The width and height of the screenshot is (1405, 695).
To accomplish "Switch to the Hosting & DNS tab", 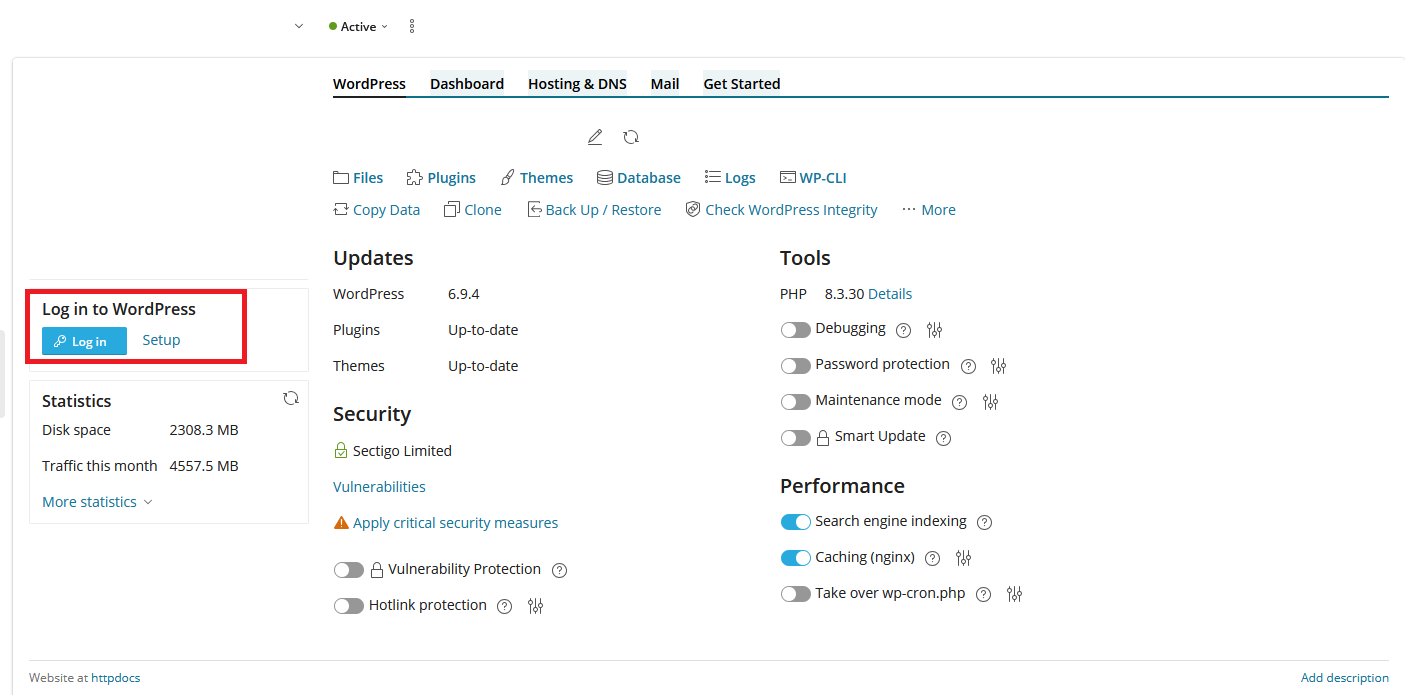I will coord(577,84).
